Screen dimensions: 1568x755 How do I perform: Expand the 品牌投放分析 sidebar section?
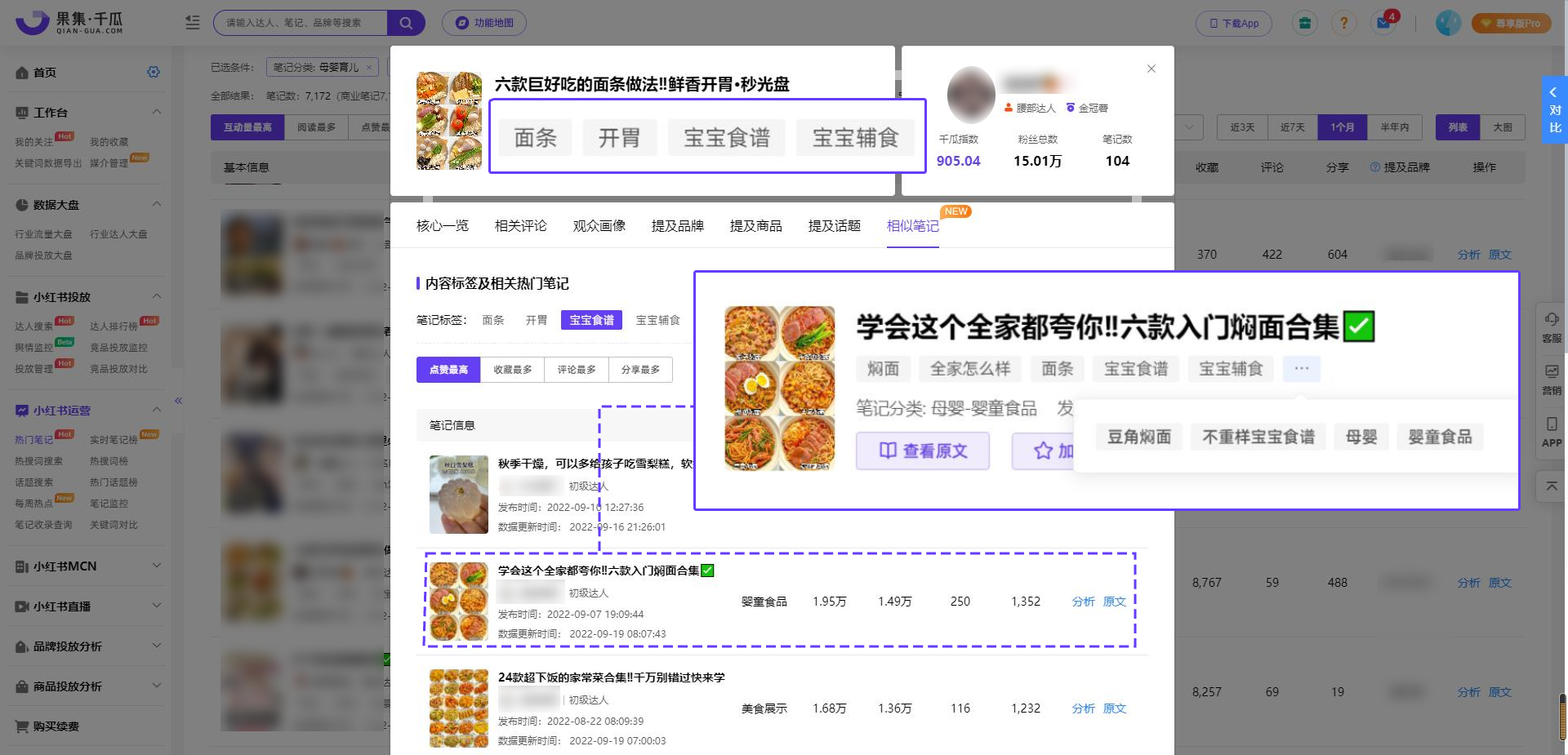point(157,646)
